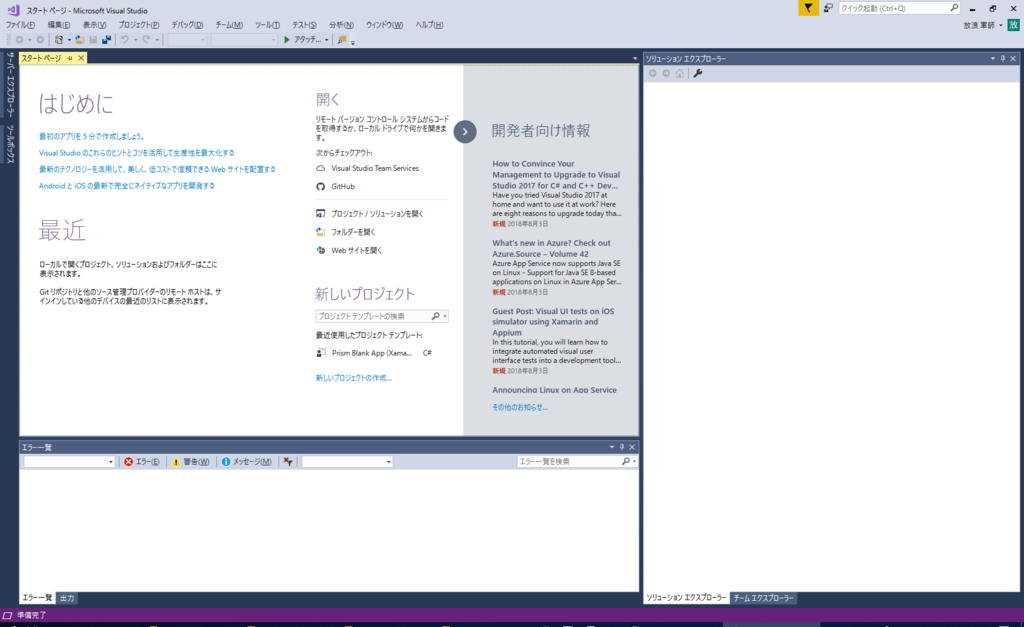Open the toolbar options overflow arrow
This screenshot has height=627, width=1024.
353,42
